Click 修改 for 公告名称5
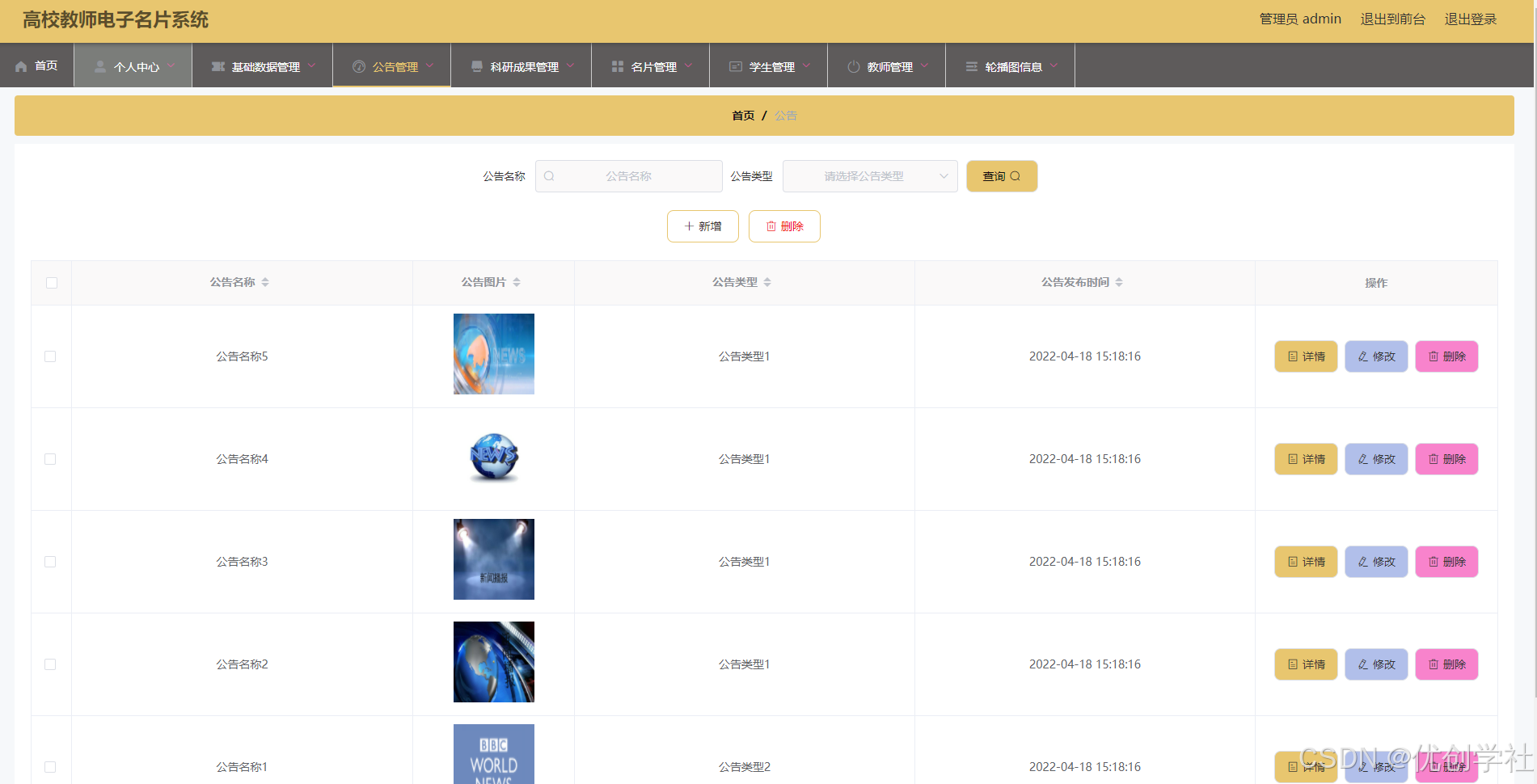Viewport: 1537px width, 784px height. point(1376,356)
